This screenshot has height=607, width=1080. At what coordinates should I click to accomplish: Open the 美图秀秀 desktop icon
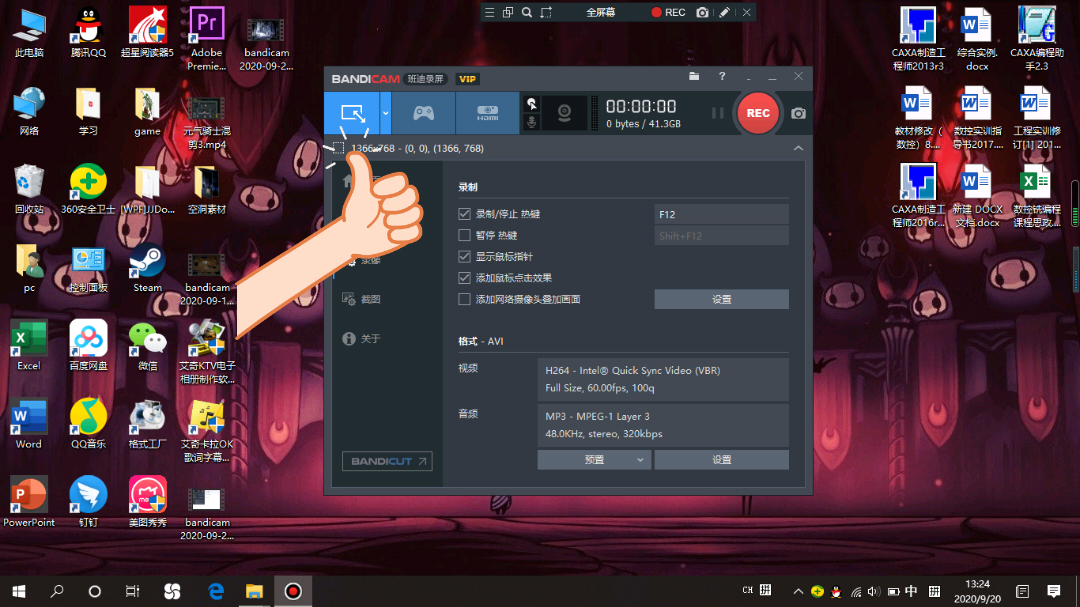[x=147, y=502]
